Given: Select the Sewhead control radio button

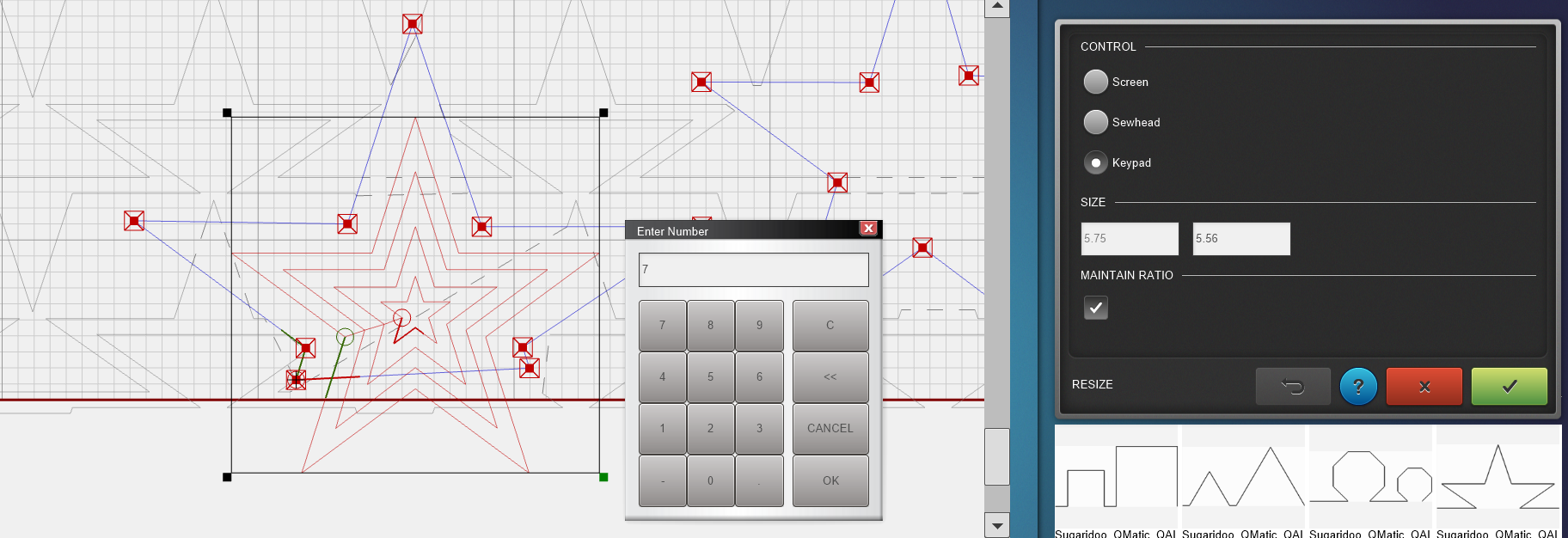Looking at the screenshot, I should (x=1095, y=122).
